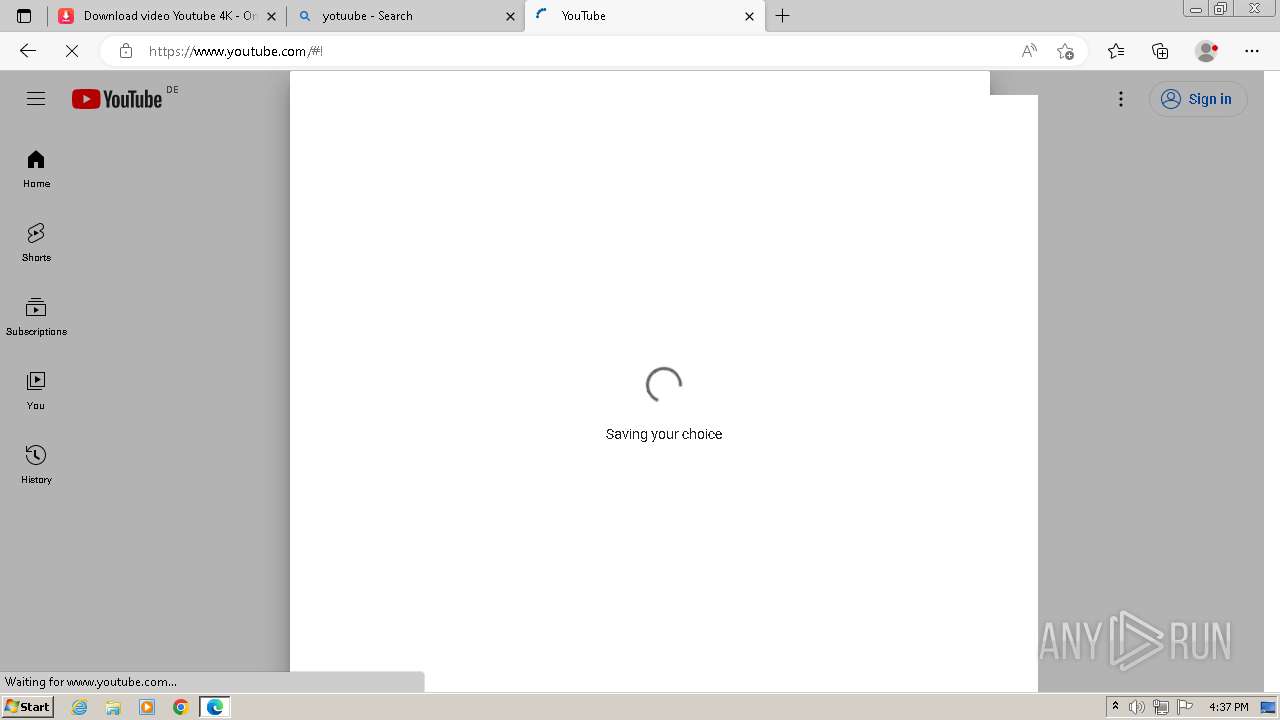Open a new browser tab
This screenshot has height=720, width=1280.
pyautogui.click(x=783, y=16)
